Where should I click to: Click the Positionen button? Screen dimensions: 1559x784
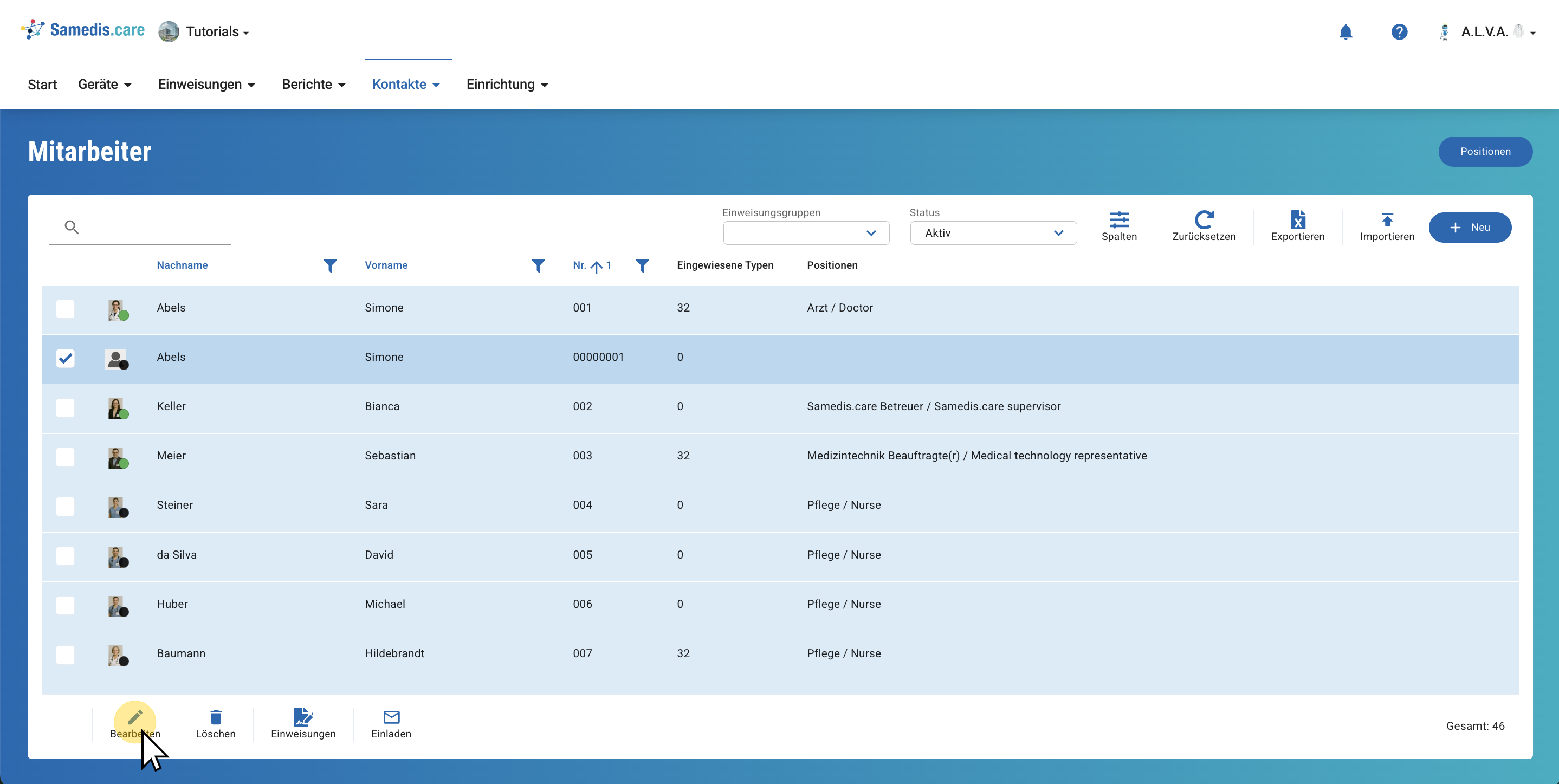(x=1485, y=151)
